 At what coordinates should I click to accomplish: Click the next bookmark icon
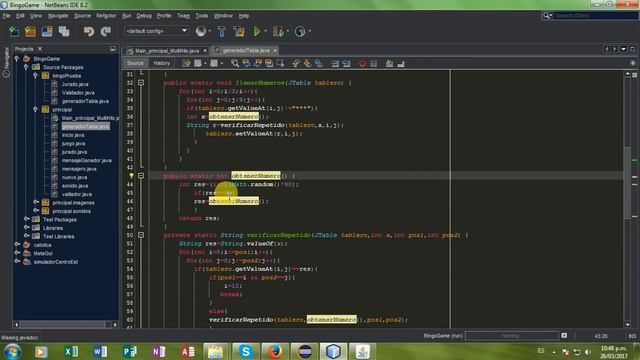pyautogui.click(x=307, y=63)
